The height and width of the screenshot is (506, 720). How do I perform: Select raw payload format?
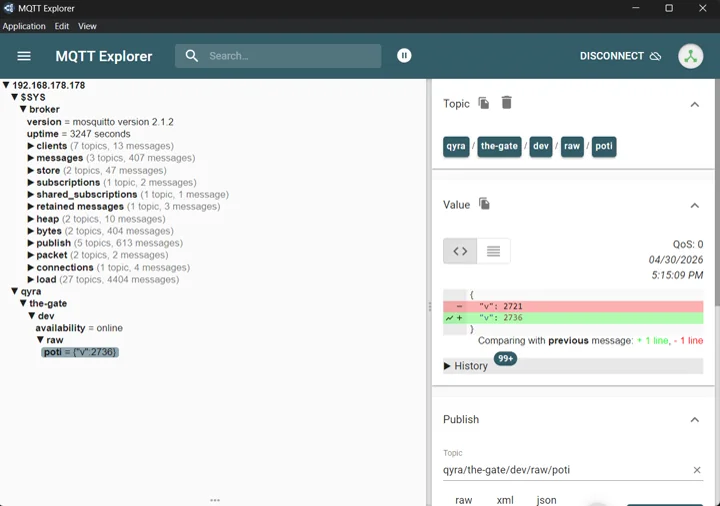pos(463,500)
